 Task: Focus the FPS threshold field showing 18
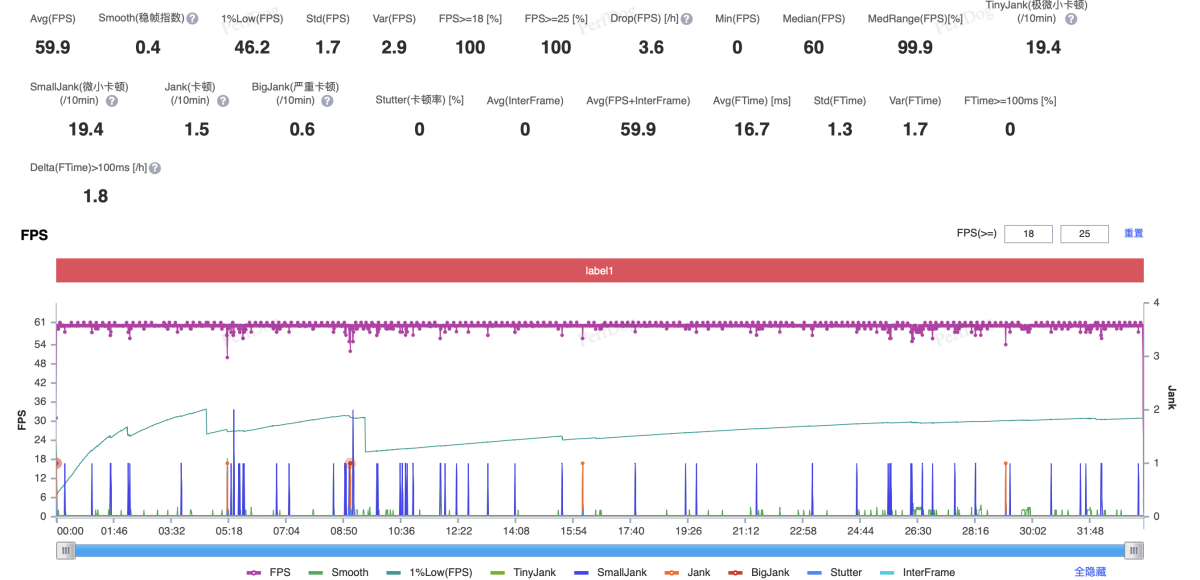pos(1028,234)
